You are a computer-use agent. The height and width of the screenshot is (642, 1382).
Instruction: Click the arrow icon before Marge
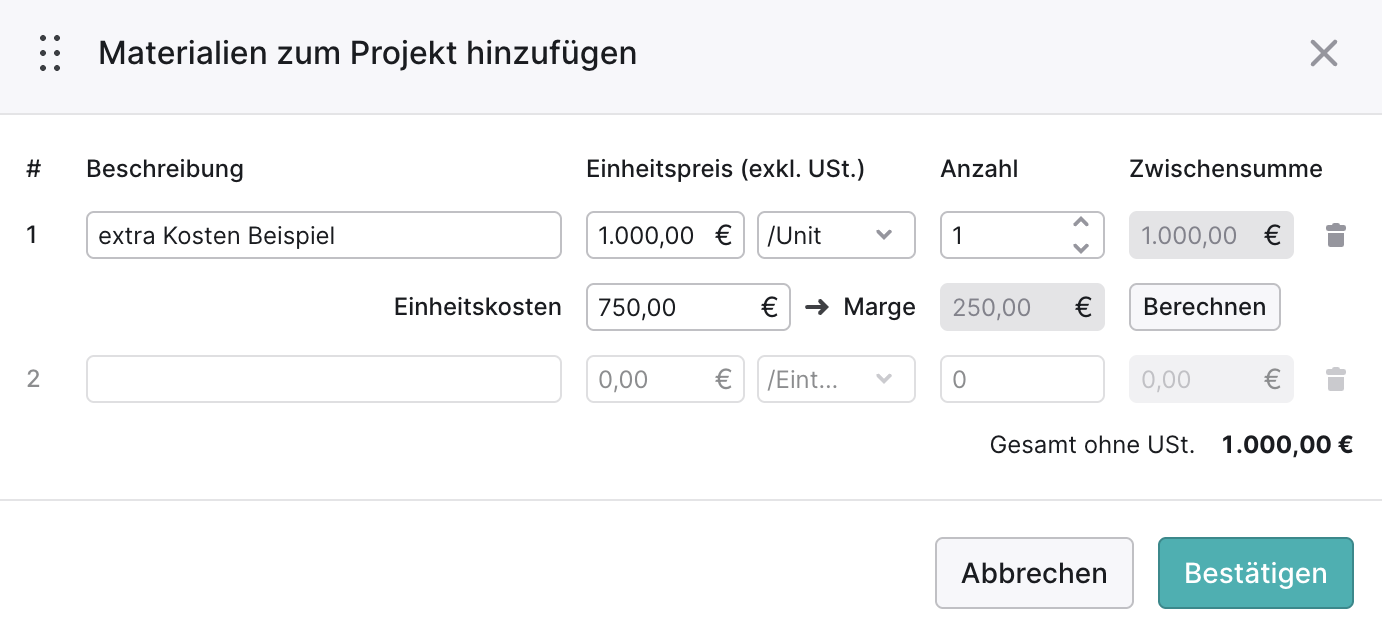[x=817, y=307]
